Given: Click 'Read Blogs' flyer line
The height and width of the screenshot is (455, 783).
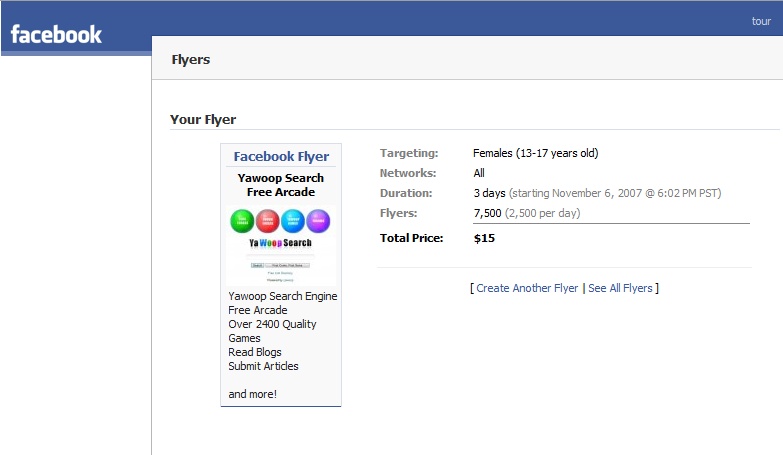Looking at the screenshot, I should (255, 352).
